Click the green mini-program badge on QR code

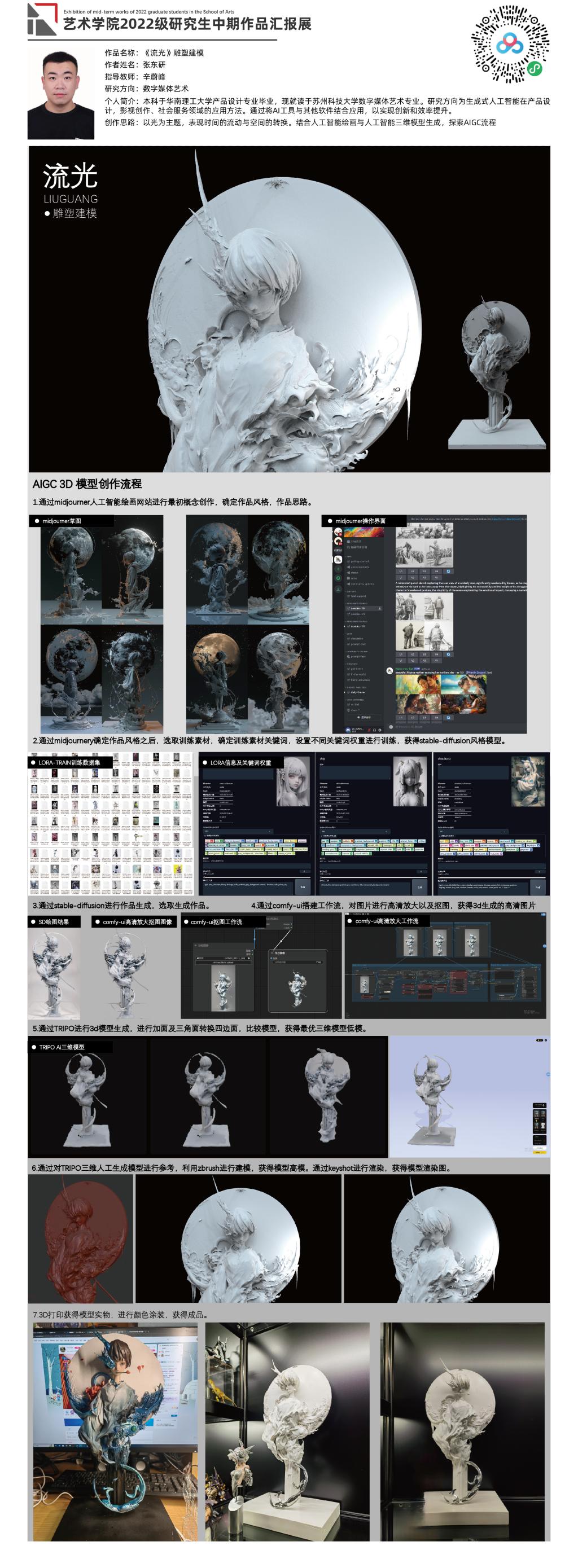[534, 69]
